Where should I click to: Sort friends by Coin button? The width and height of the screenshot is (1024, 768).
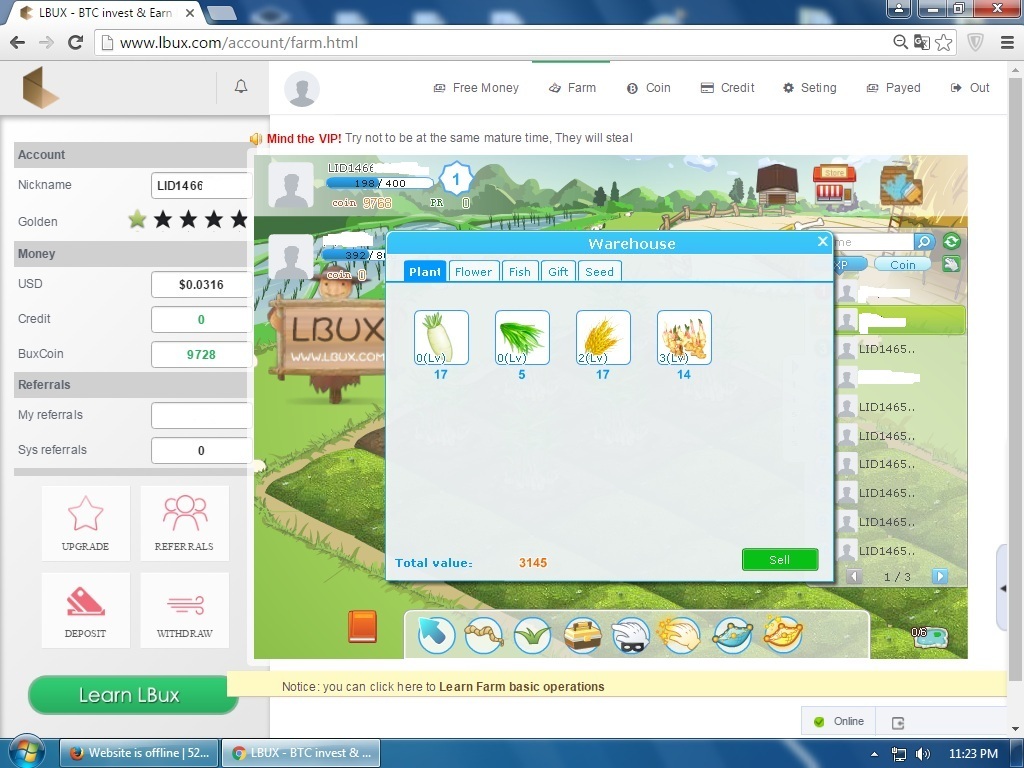point(903,264)
